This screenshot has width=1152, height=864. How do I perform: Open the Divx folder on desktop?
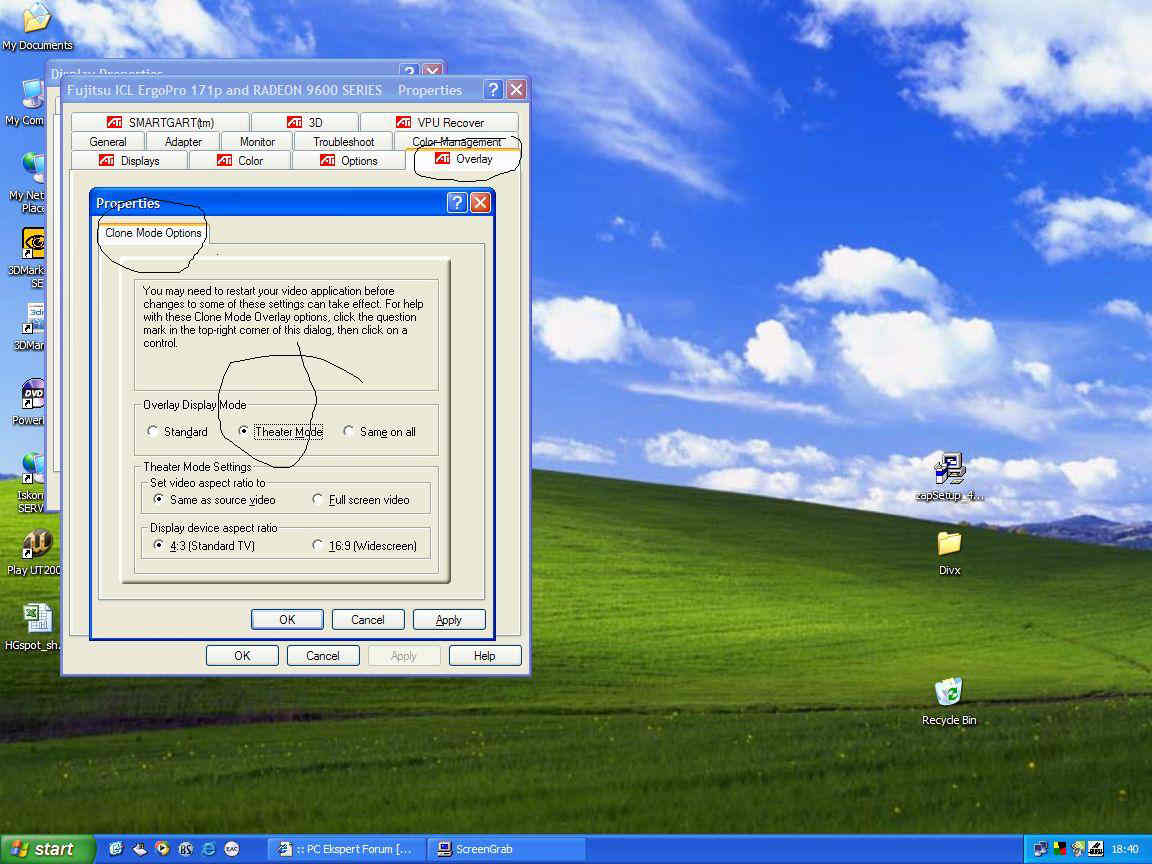[x=949, y=552]
